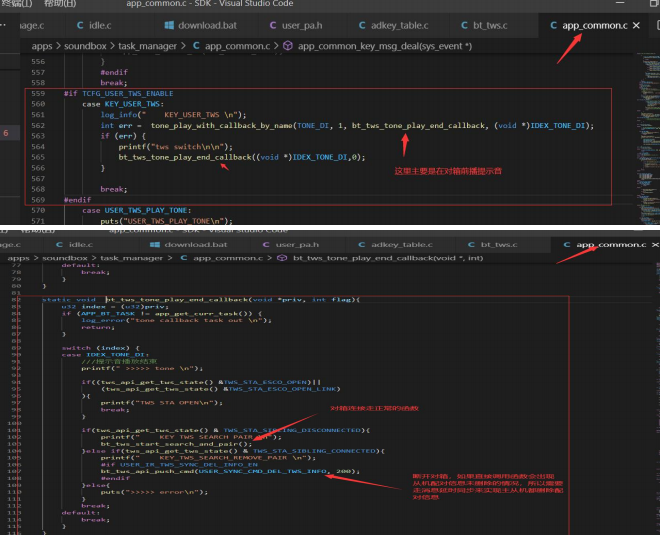The width and height of the screenshot is (660, 535).
Task: Open user_pa.h tab in bottom window
Action: coord(290,245)
